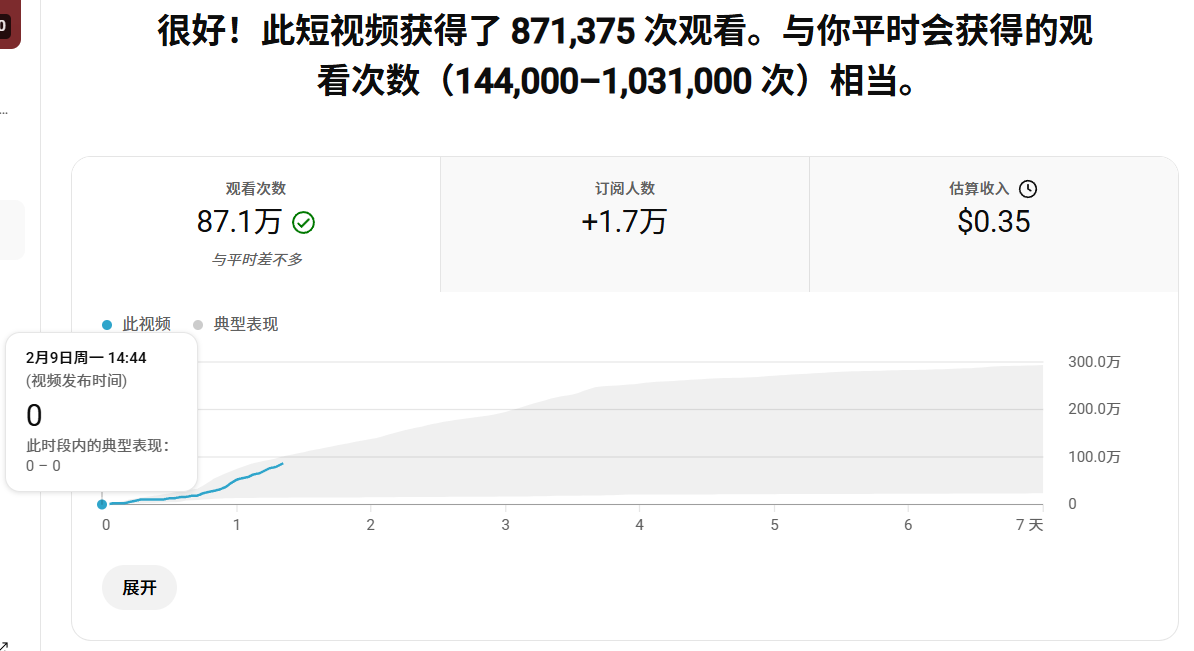Image resolution: width=1194 pixels, height=651 pixels.
Task: Click the clock icon next to 估算收入
Action: (x=1028, y=189)
